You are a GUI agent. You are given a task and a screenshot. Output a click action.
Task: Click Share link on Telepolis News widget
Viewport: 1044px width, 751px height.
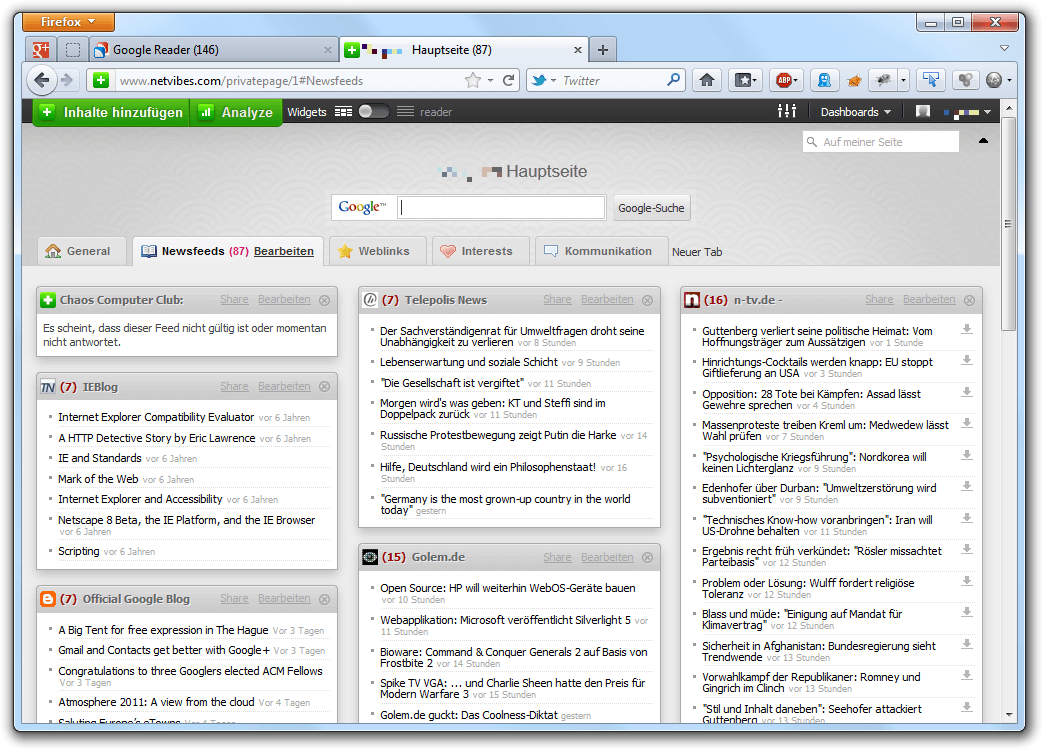click(x=557, y=300)
